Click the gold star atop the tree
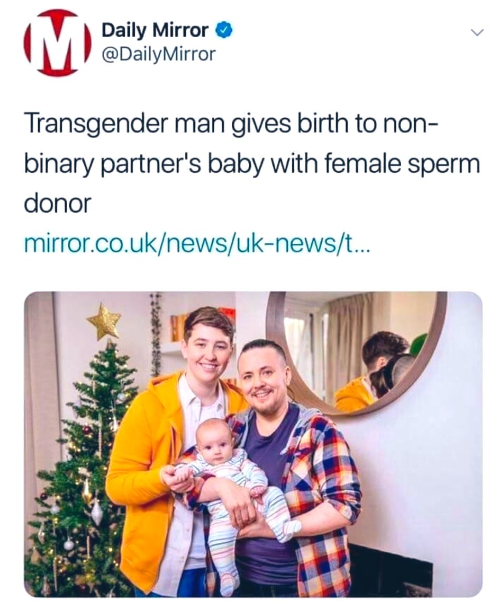This screenshot has height=603, width=499. point(104,321)
